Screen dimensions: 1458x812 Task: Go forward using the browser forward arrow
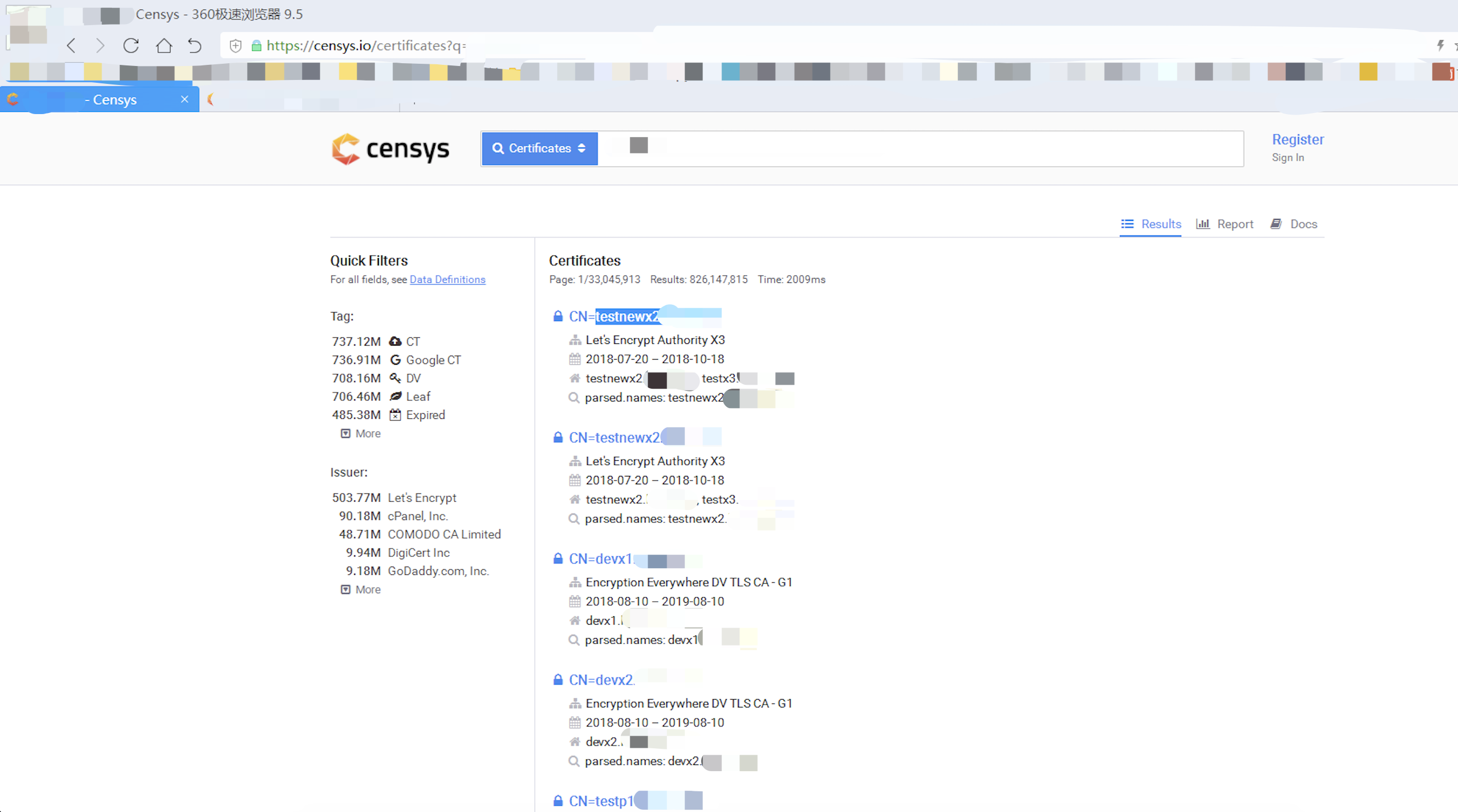point(100,45)
